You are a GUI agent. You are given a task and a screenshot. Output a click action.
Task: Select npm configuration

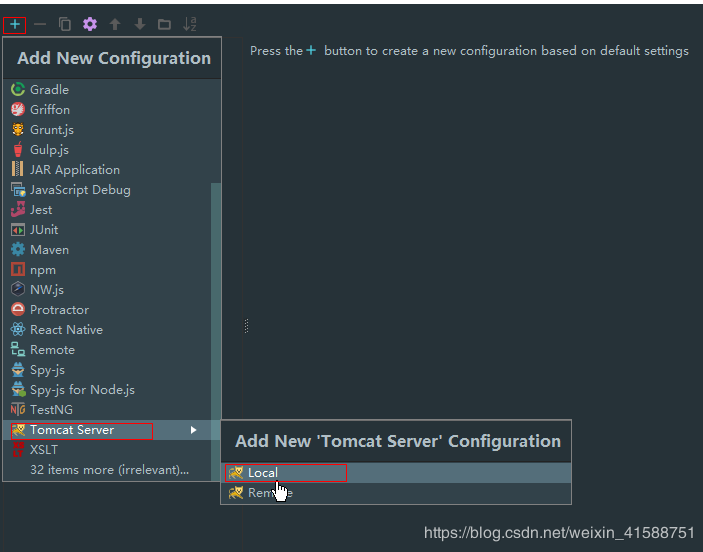click(111, 270)
